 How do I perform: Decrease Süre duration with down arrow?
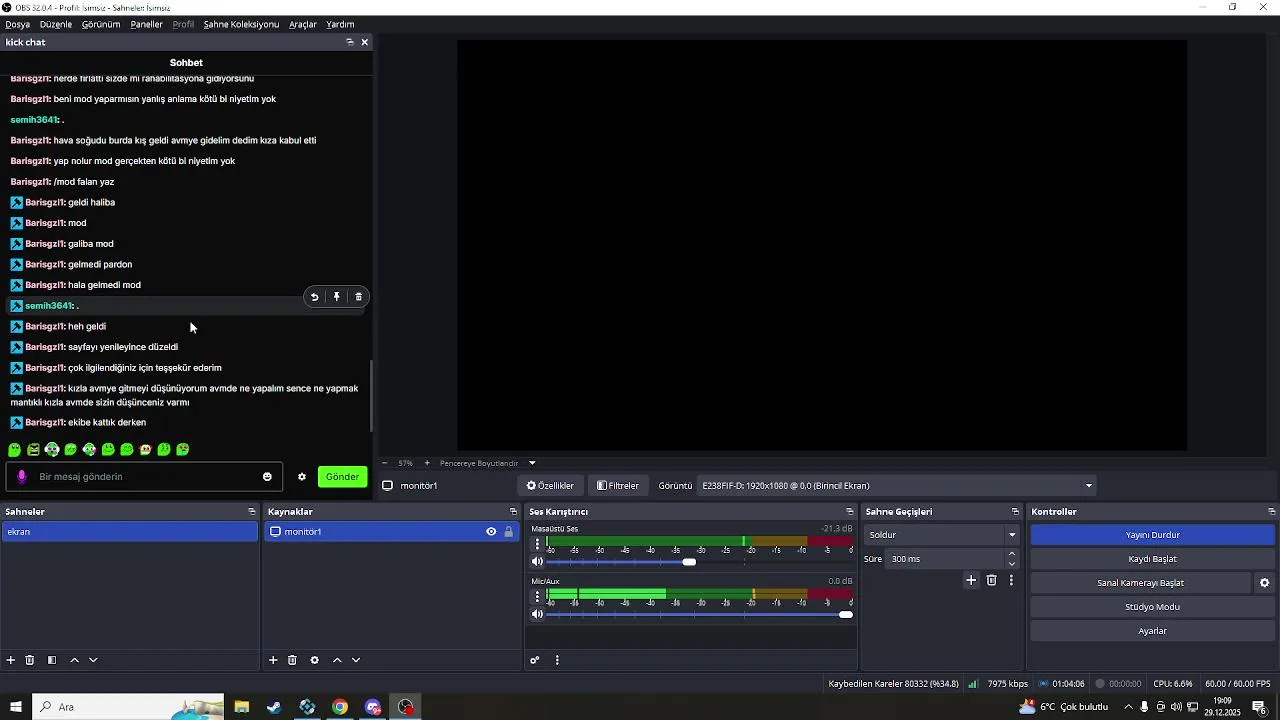click(1012, 564)
